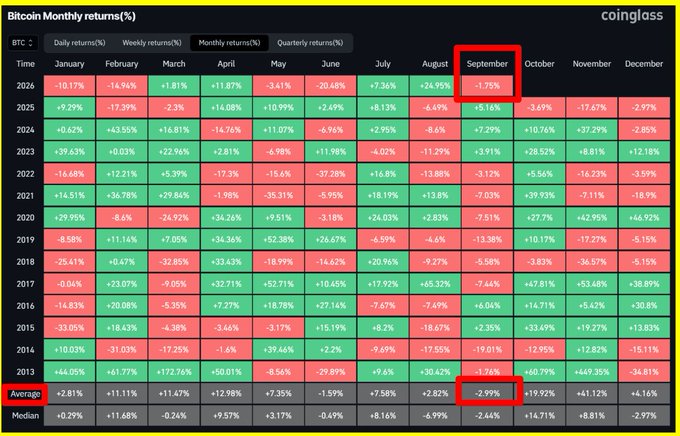Click the April column header
Viewport: 680px width, 436px height.
(226, 64)
